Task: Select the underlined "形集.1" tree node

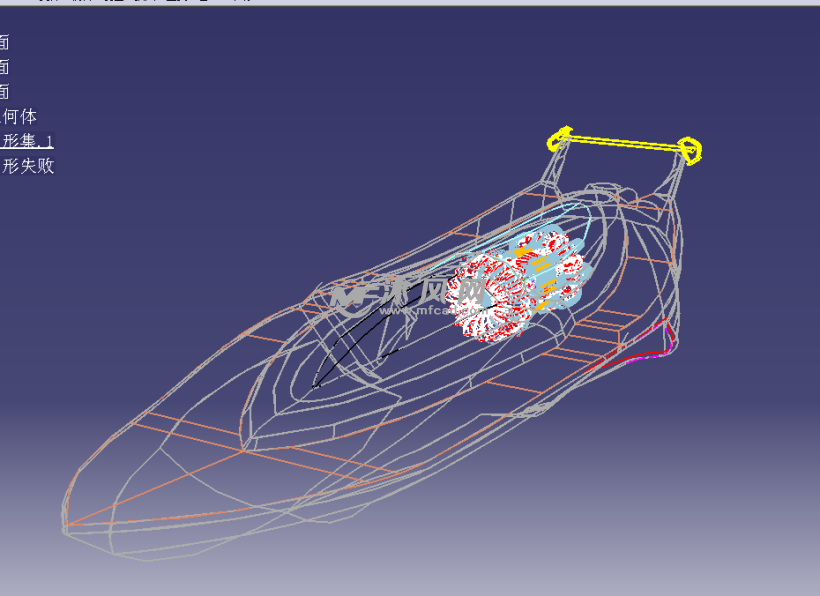Action: 27,141
